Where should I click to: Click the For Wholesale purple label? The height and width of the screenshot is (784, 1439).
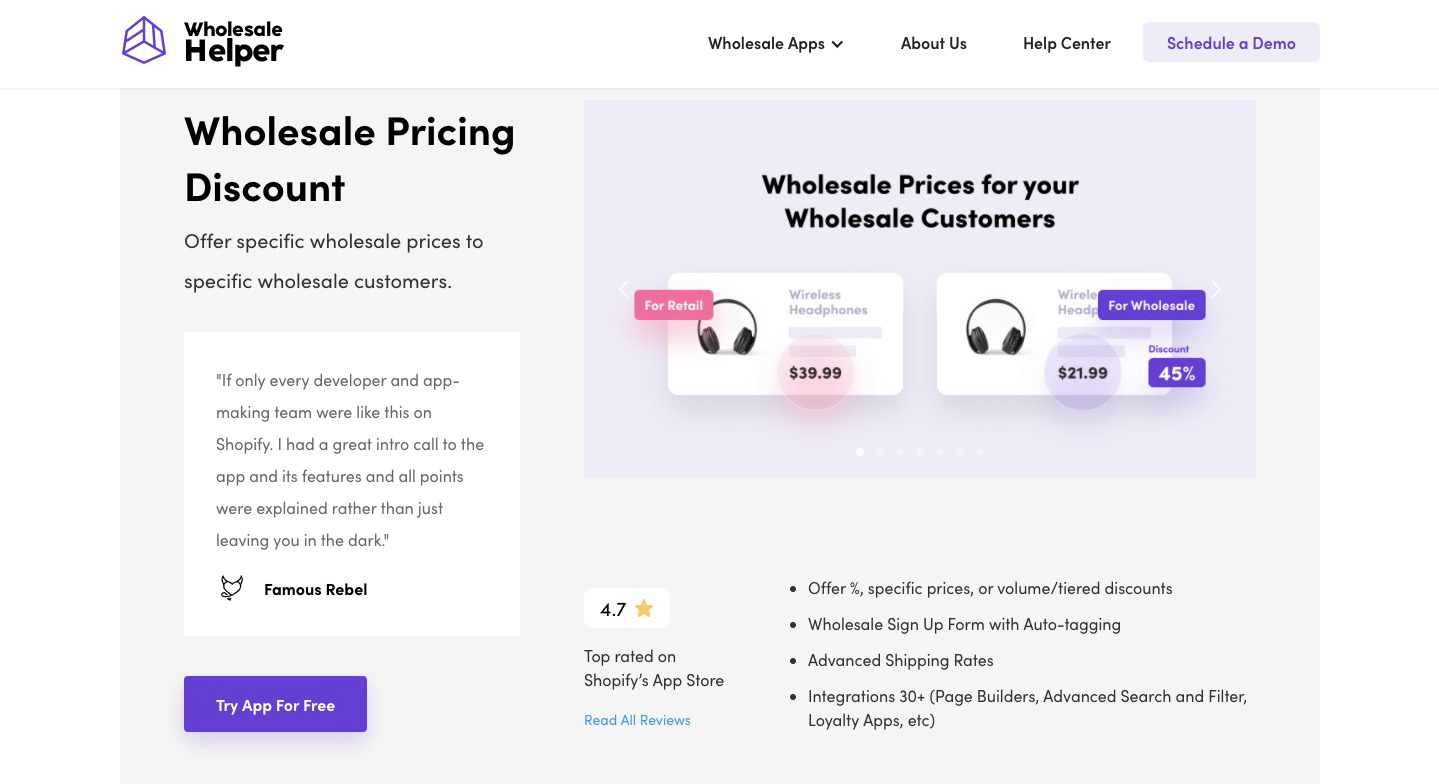[1151, 305]
